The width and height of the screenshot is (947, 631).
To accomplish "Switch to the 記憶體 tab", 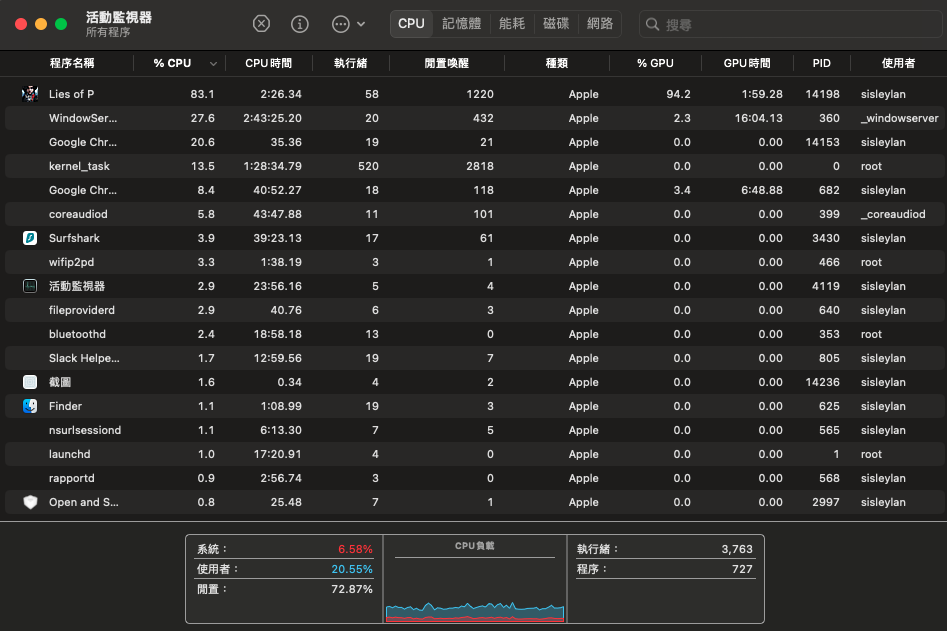I will [461, 24].
